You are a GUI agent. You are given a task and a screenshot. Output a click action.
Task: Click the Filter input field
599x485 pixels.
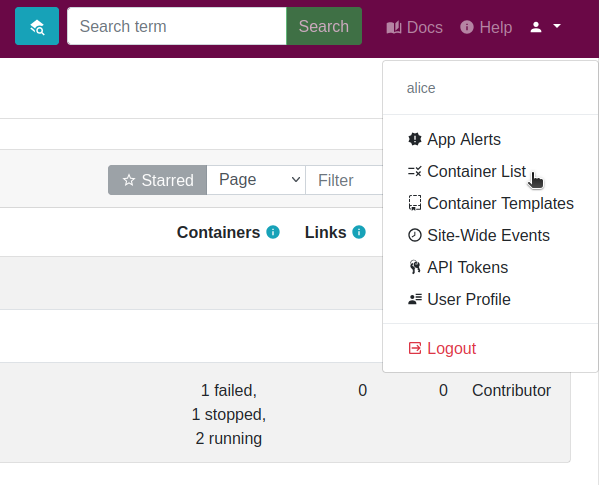tap(344, 180)
